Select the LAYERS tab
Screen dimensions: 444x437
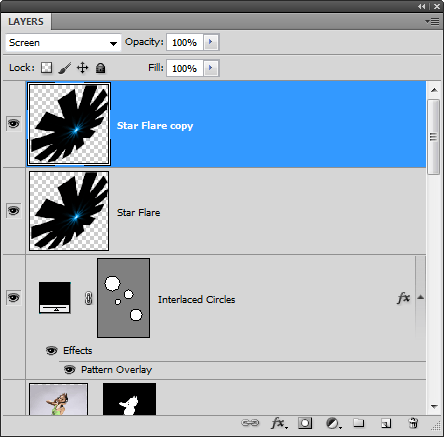tap(26, 22)
